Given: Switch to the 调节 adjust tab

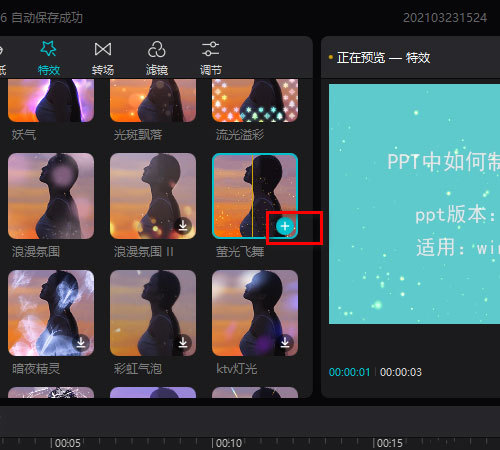Looking at the screenshot, I should (210, 58).
